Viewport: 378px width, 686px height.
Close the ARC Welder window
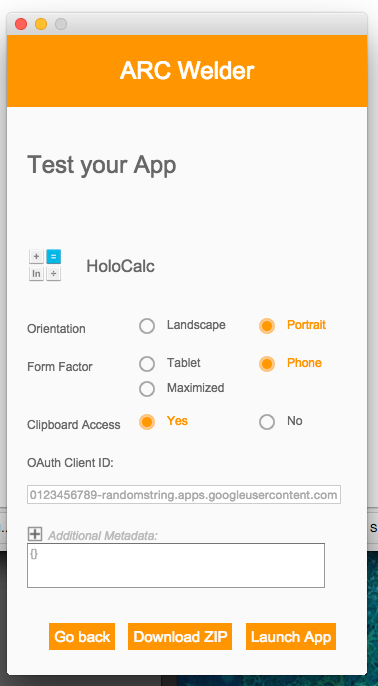pos(21,24)
